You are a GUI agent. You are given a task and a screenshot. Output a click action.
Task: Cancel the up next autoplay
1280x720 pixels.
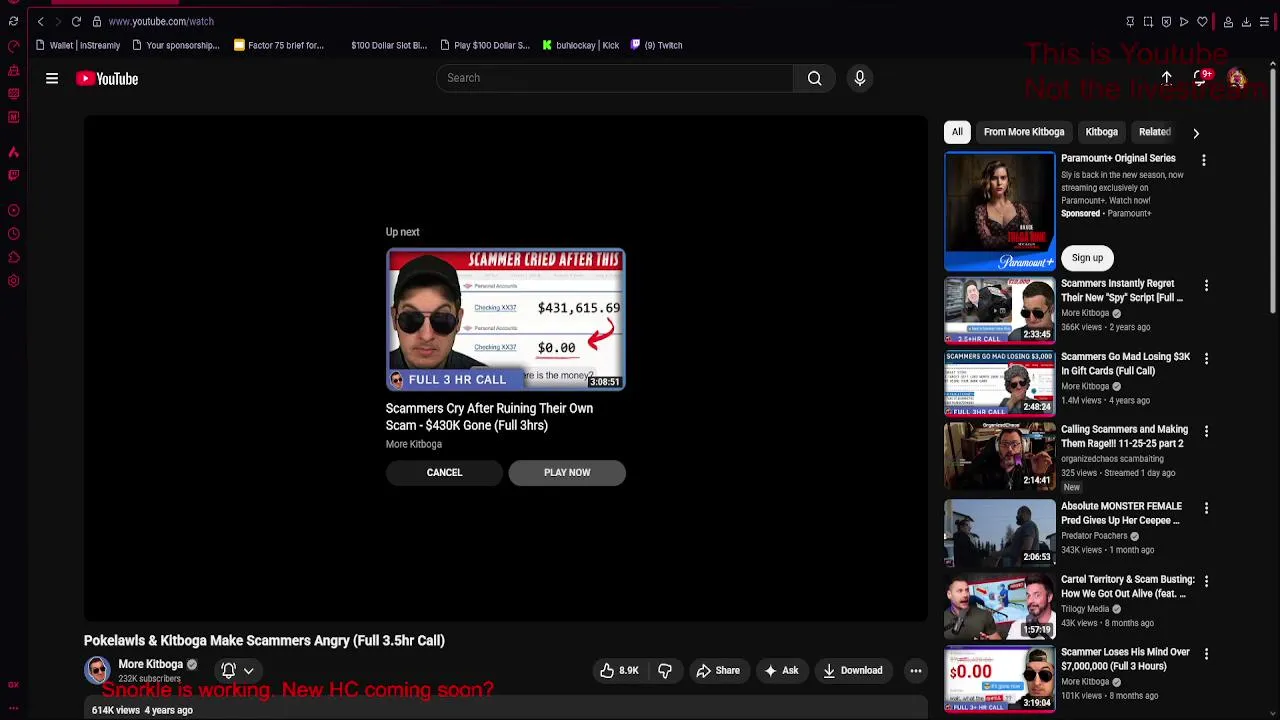(x=444, y=472)
